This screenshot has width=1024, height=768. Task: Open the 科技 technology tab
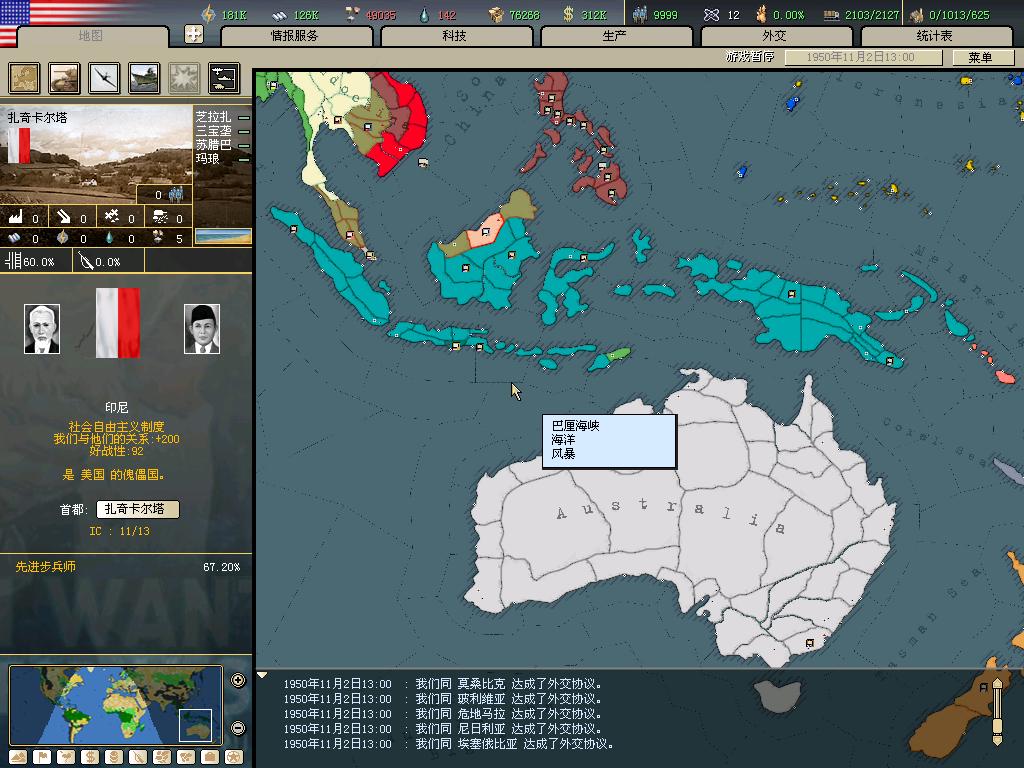[x=455, y=36]
